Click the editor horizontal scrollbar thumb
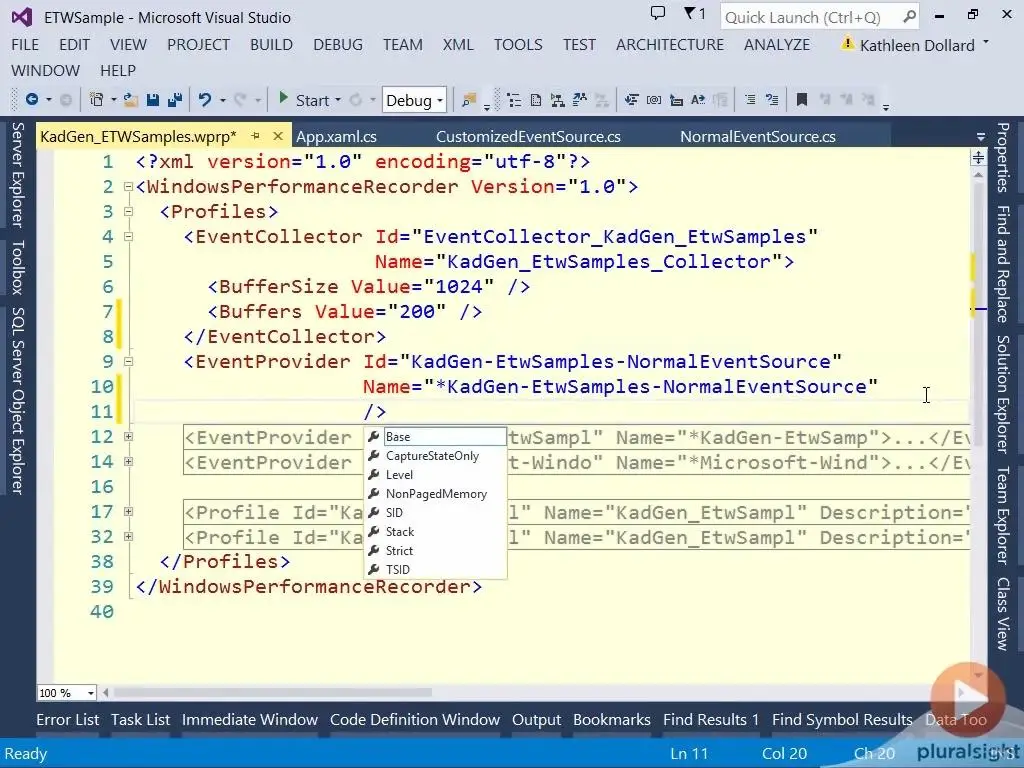1024x768 pixels. pyautogui.click(x=272, y=692)
